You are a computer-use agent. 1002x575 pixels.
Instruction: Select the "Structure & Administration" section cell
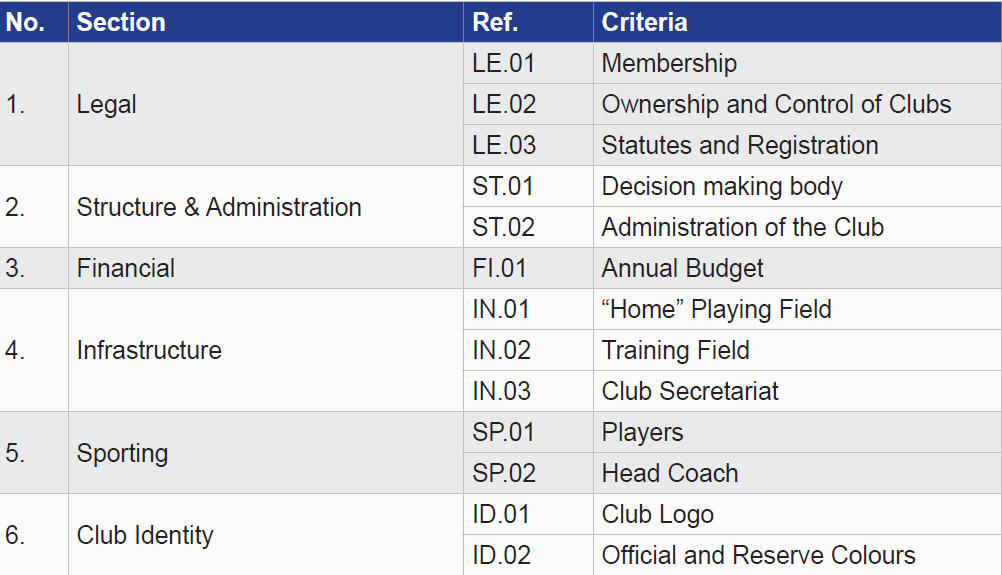click(x=219, y=207)
